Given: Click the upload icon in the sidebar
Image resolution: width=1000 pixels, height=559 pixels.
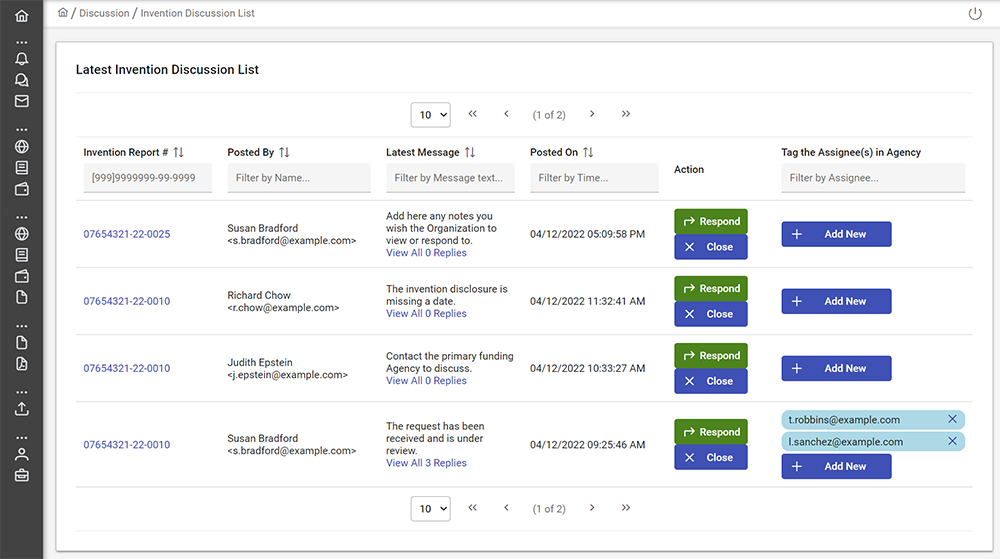Looking at the screenshot, I should click(21, 408).
